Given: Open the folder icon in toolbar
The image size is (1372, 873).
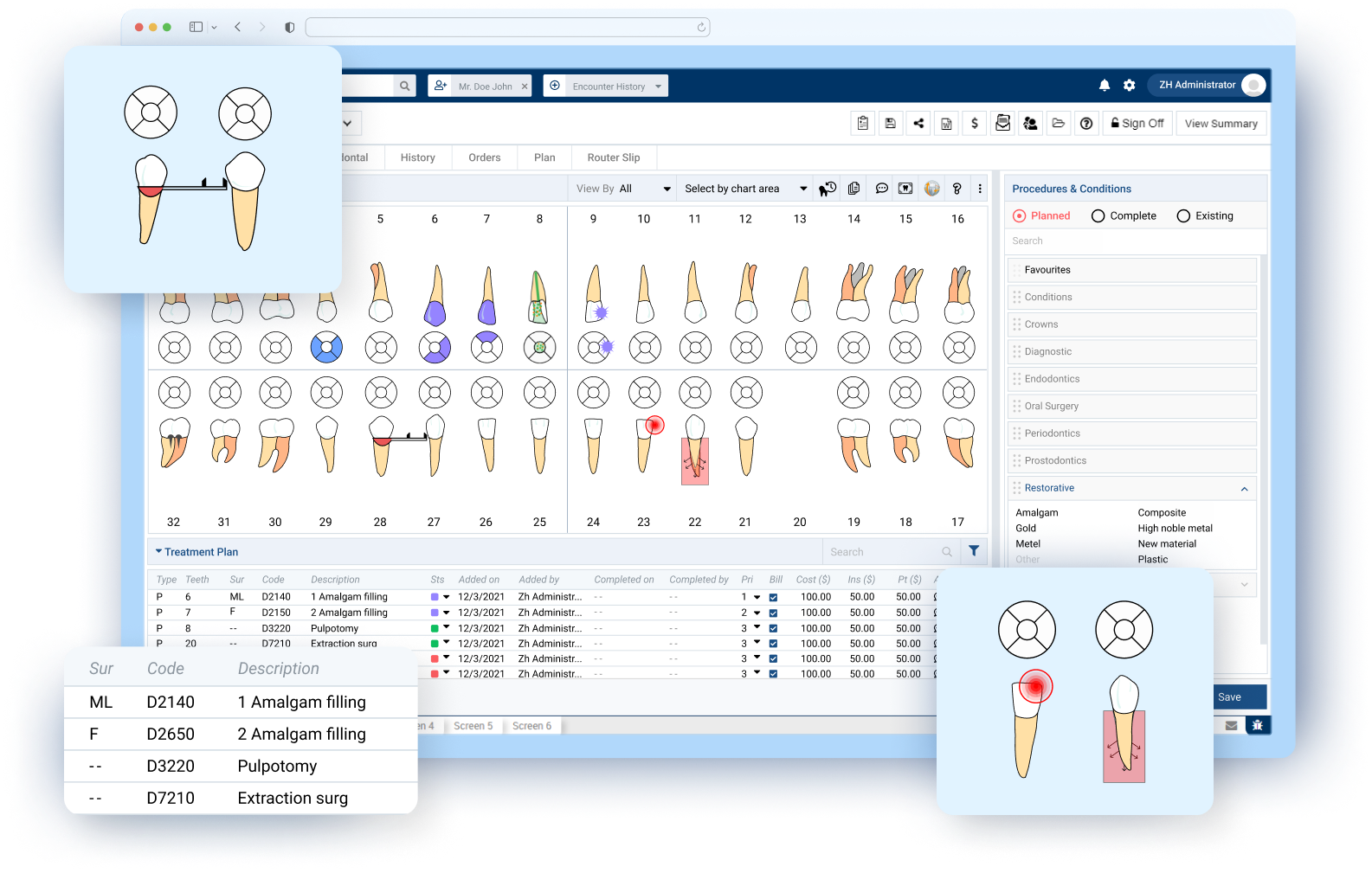Looking at the screenshot, I should pos(1058,124).
